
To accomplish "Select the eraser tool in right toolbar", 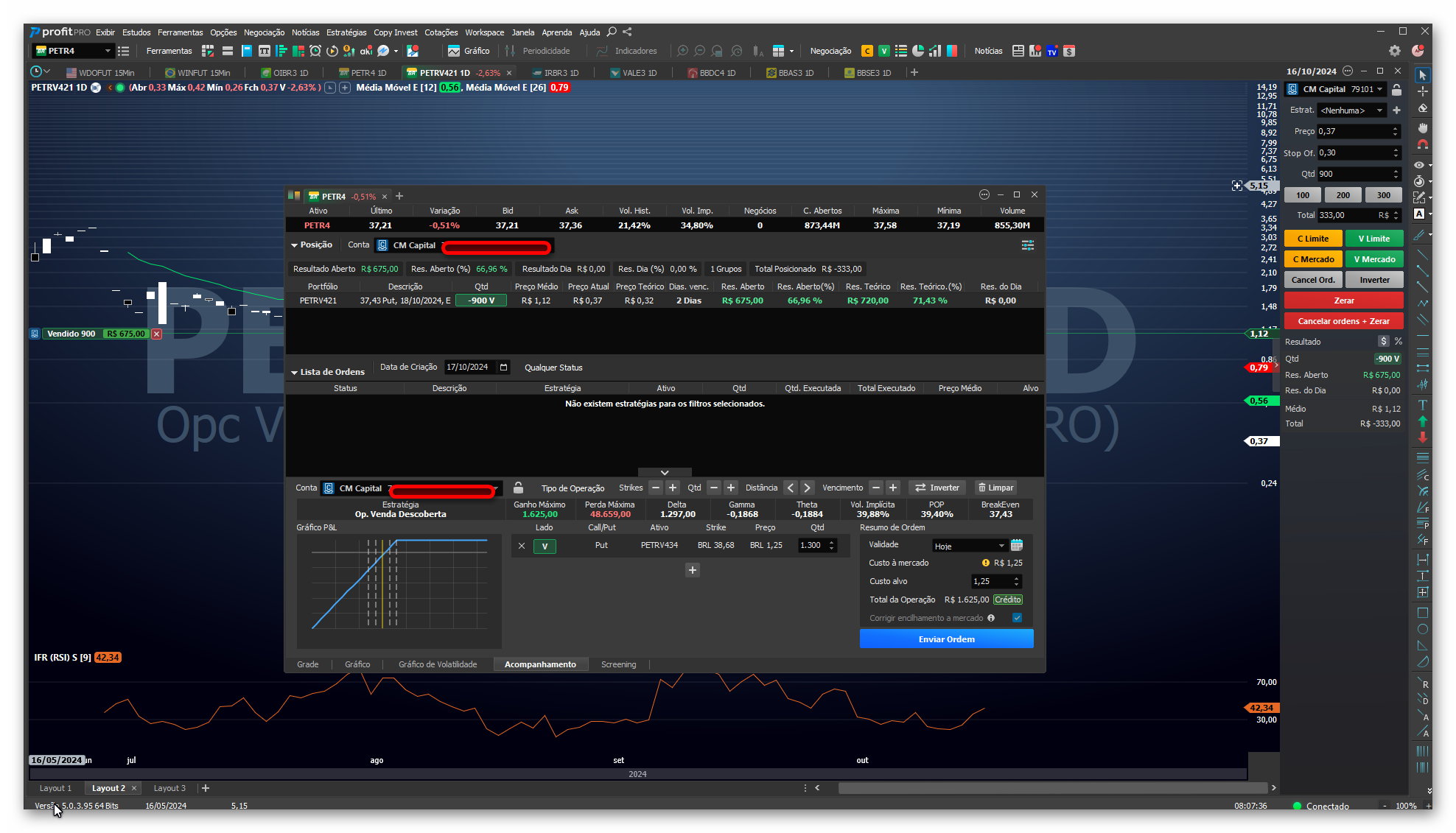I will click(x=1423, y=108).
